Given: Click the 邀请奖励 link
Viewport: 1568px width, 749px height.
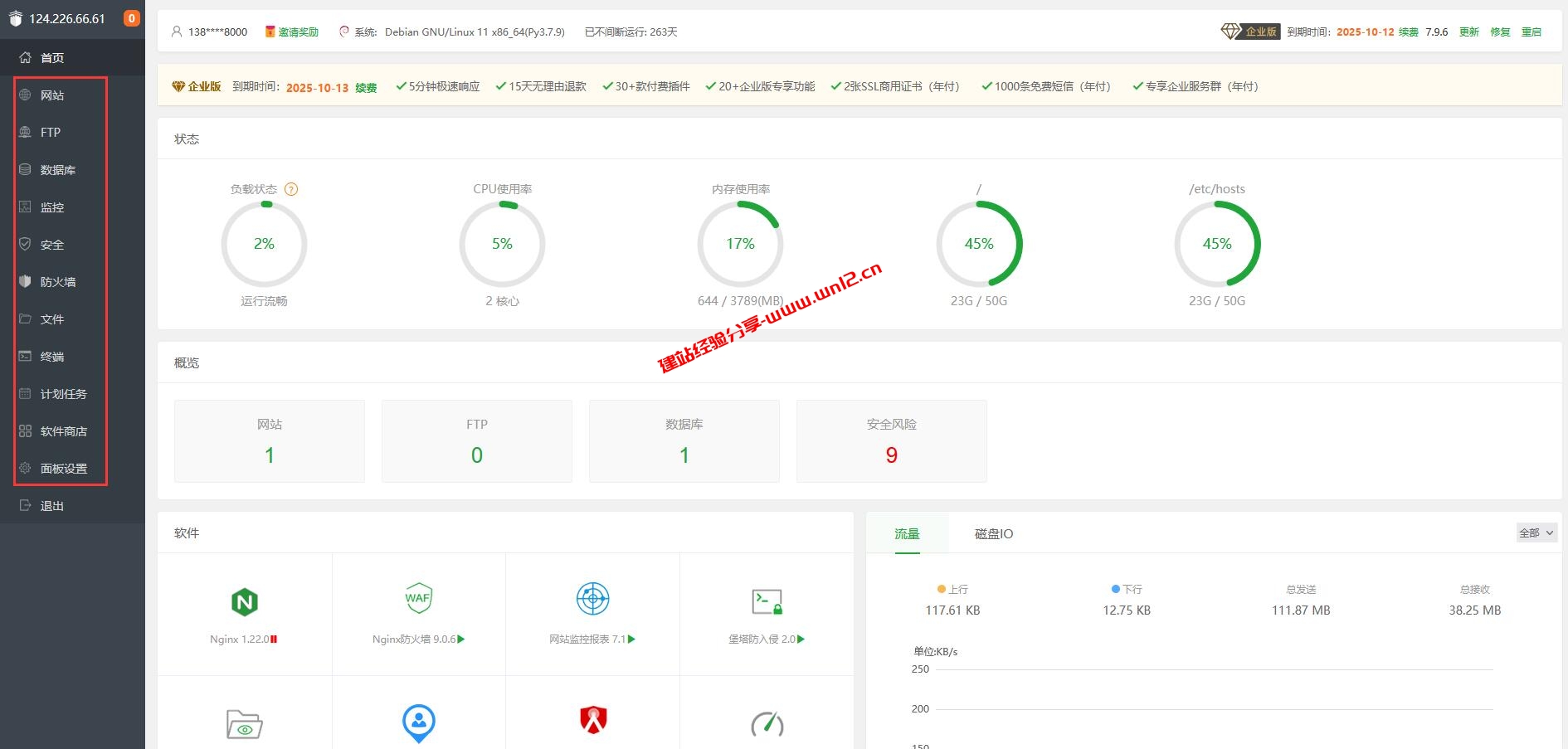Looking at the screenshot, I should click(297, 32).
